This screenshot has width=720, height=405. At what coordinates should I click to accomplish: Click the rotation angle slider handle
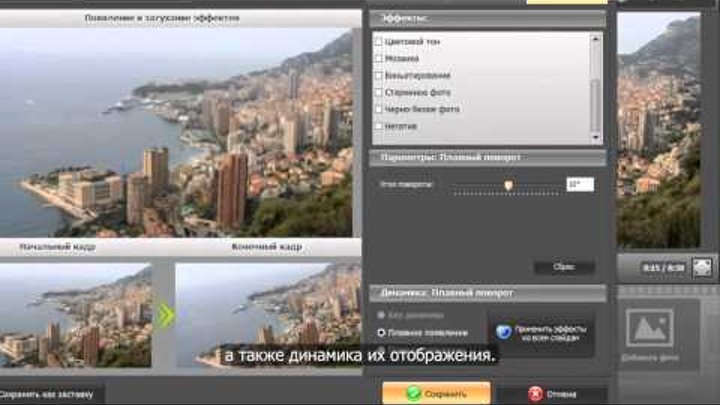tap(509, 185)
